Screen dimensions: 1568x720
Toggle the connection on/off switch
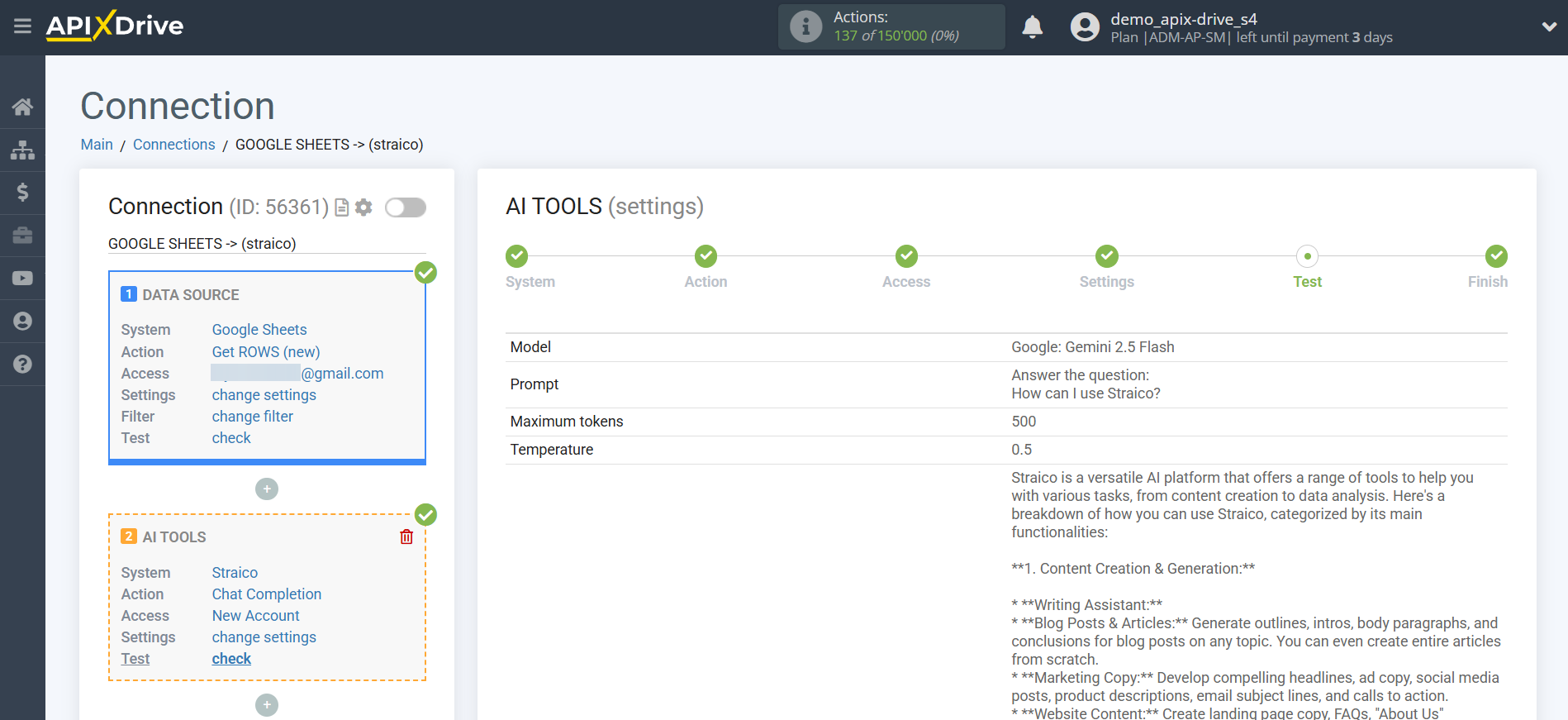405,207
